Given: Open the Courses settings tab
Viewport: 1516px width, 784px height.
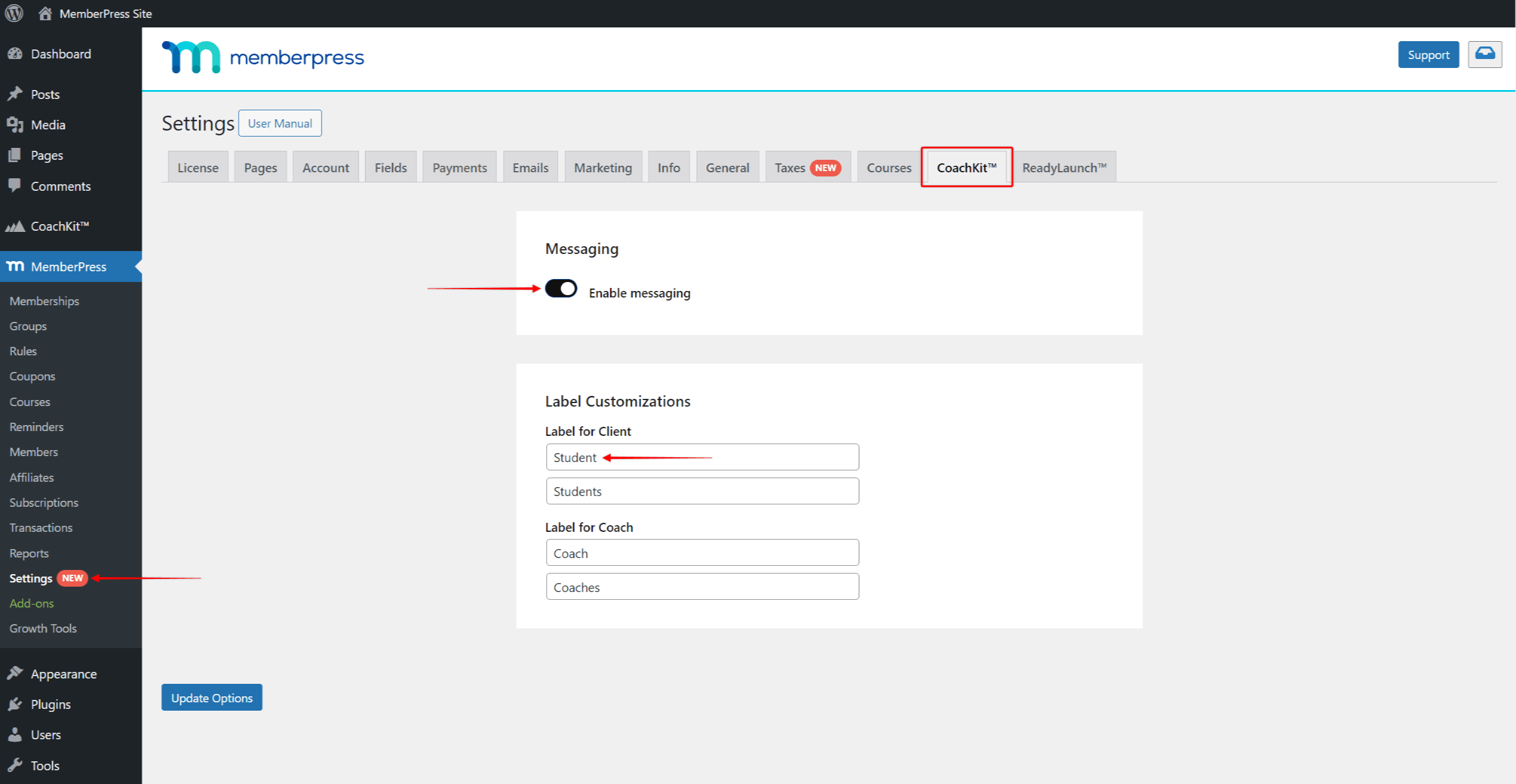Looking at the screenshot, I should tap(889, 168).
